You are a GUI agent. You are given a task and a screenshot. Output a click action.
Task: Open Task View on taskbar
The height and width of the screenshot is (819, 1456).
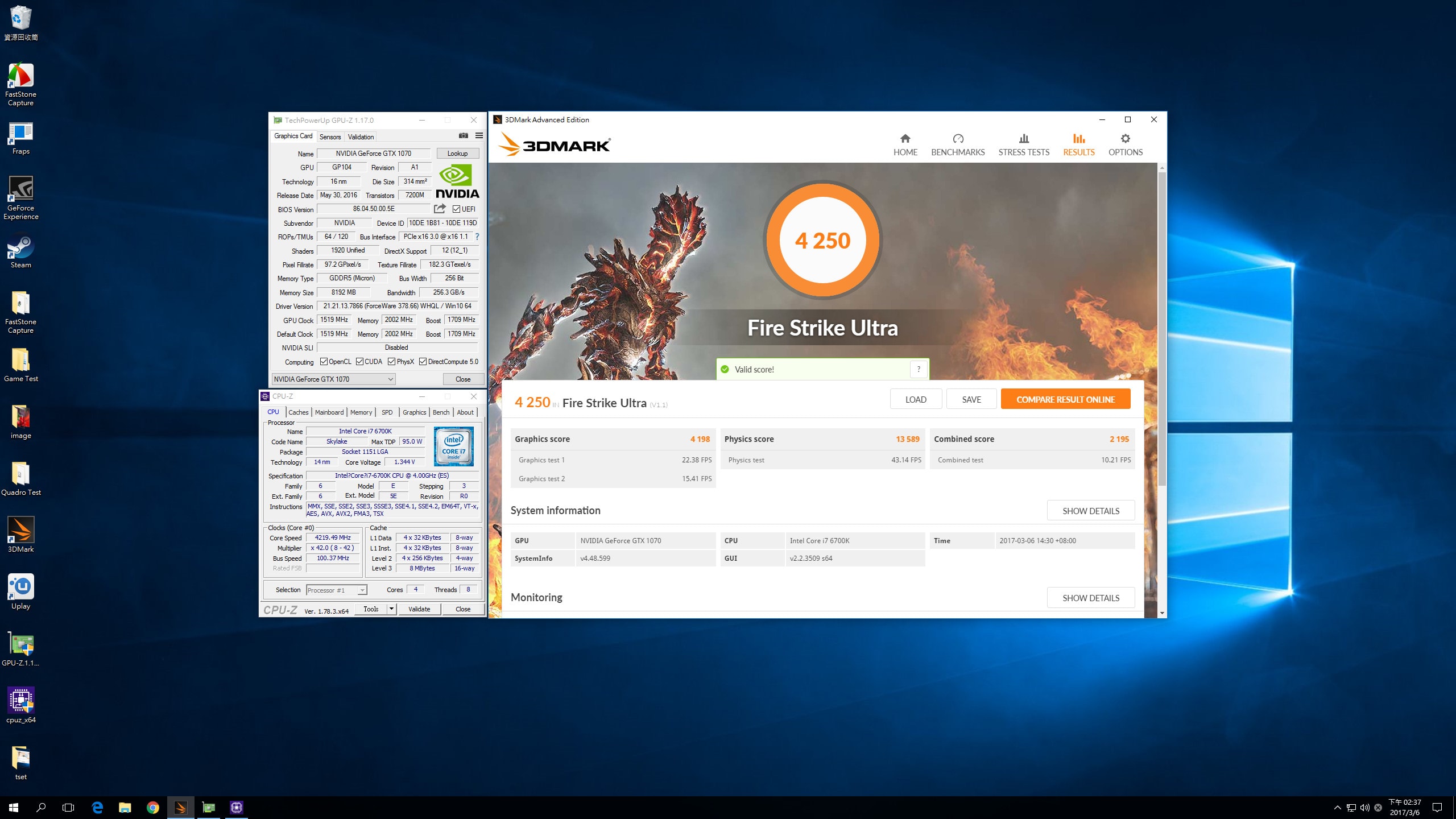pyautogui.click(x=68, y=807)
